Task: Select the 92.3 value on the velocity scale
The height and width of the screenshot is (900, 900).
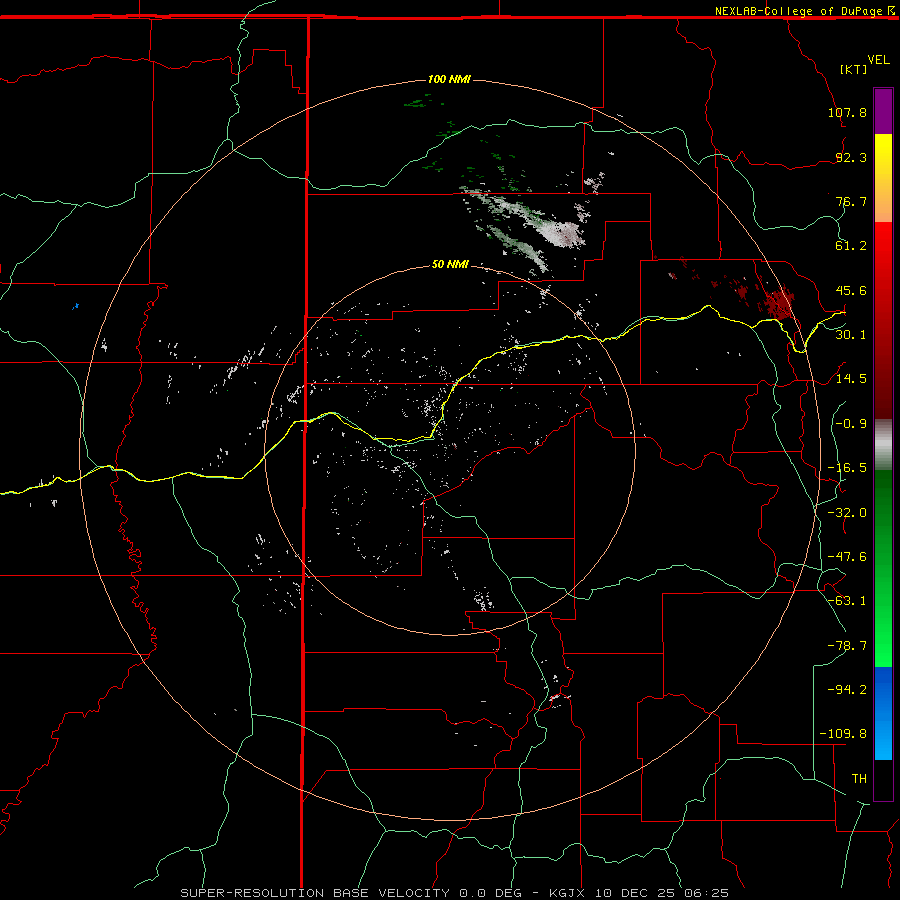Action: point(851,157)
